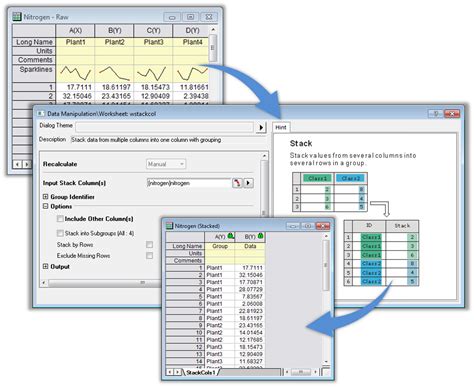Click cell 17.7111 in Nitrogen - Raw
The height and width of the screenshot is (387, 474).
click(x=75, y=87)
